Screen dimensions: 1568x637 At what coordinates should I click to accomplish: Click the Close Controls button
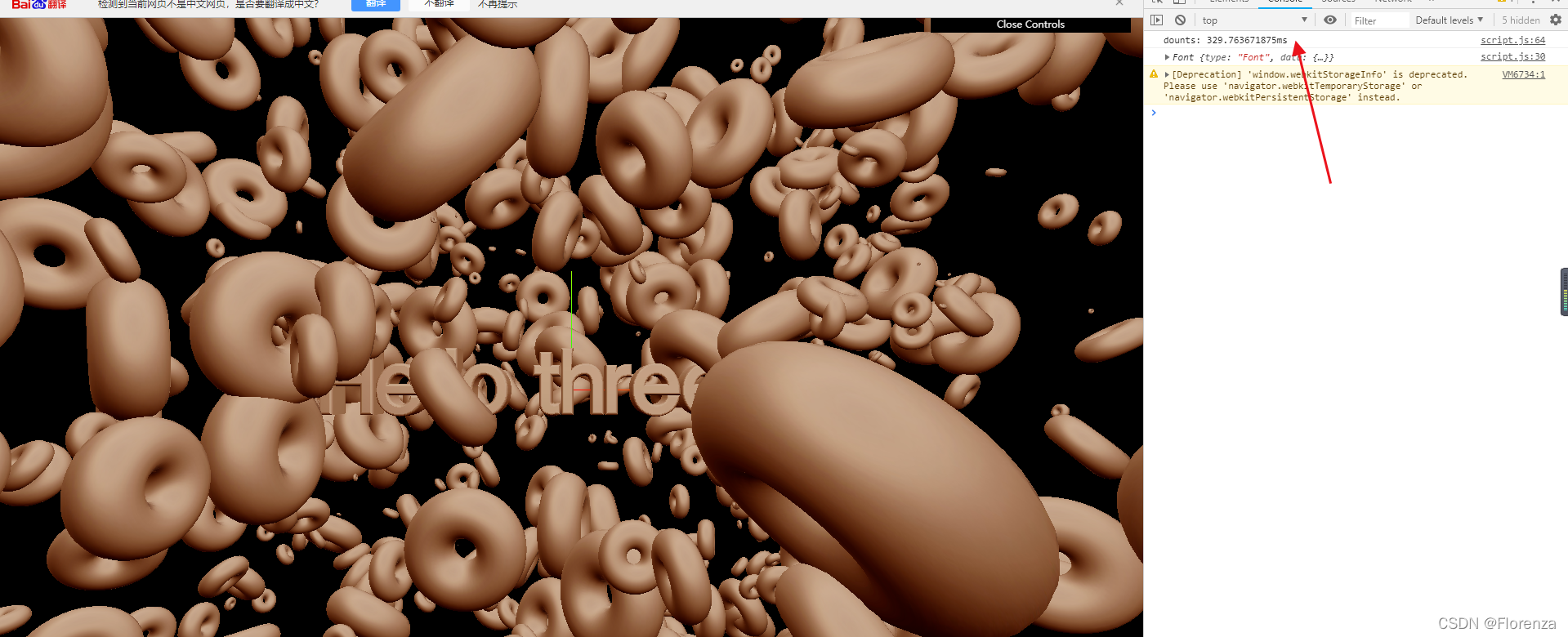point(1030,24)
